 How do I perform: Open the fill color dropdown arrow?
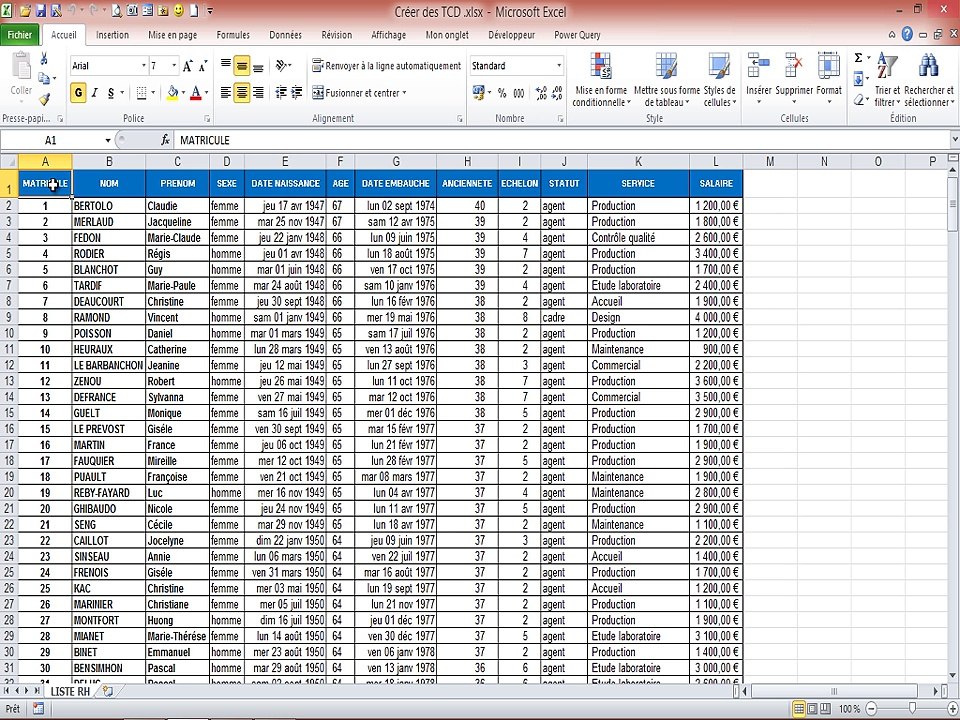[183, 93]
